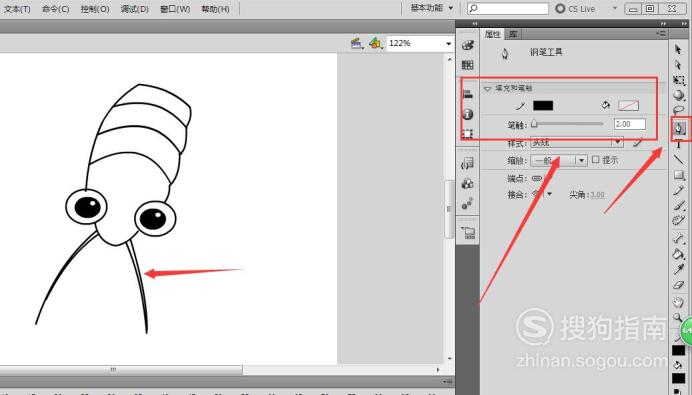
Task: Select the Zoom magnifier tool
Action: (x=677, y=317)
